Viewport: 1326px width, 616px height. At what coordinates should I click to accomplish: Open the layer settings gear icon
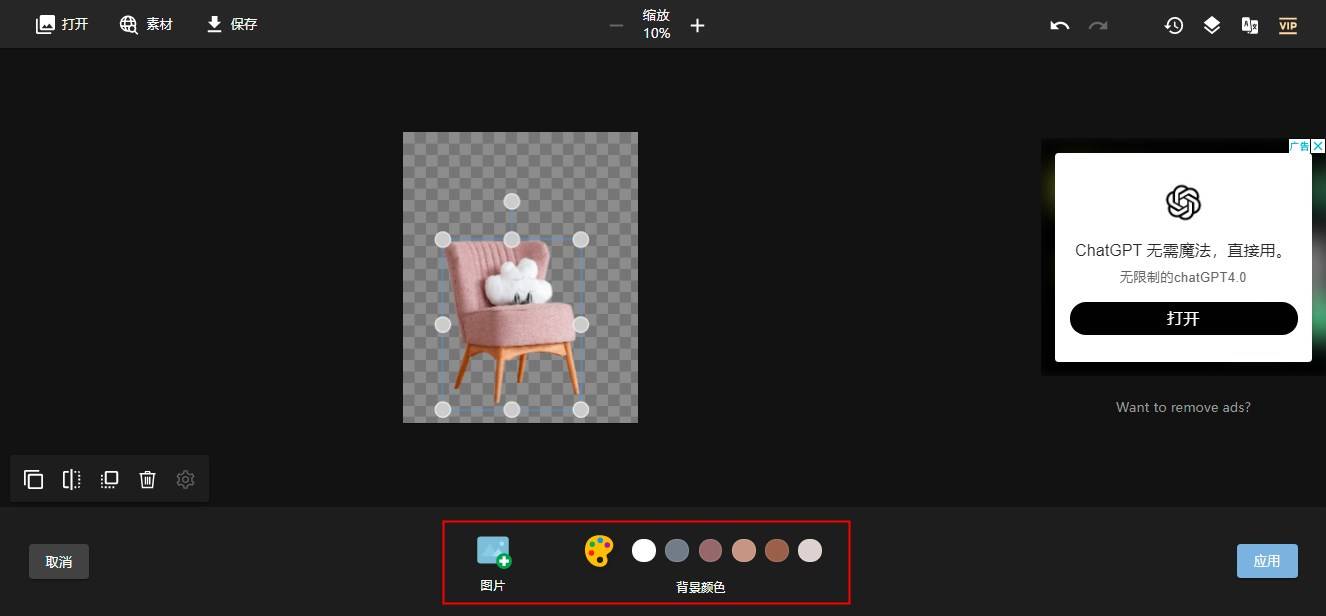click(185, 479)
